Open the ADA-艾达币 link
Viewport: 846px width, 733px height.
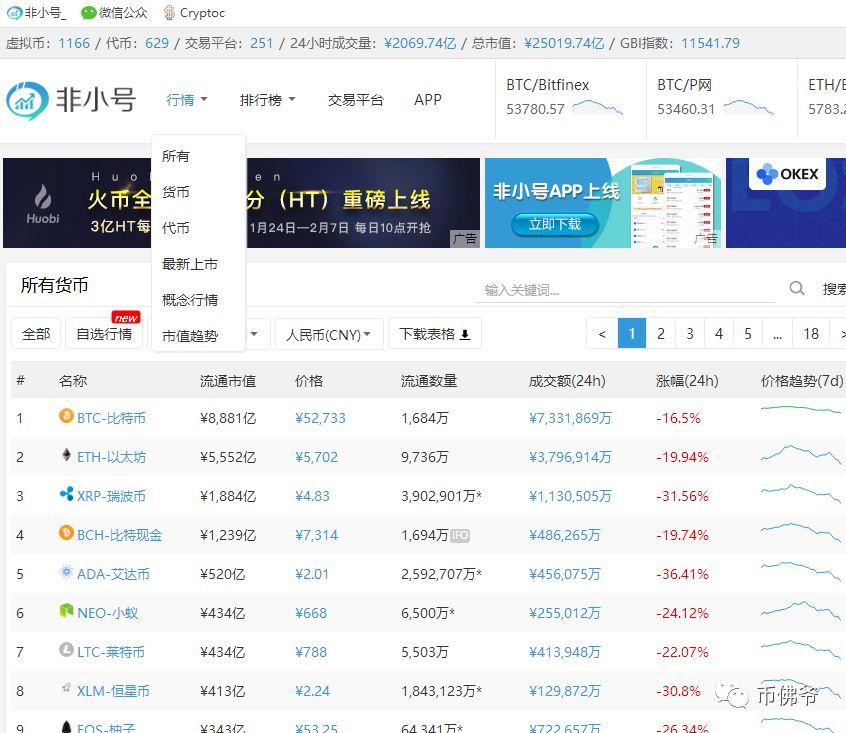tap(113, 574)
